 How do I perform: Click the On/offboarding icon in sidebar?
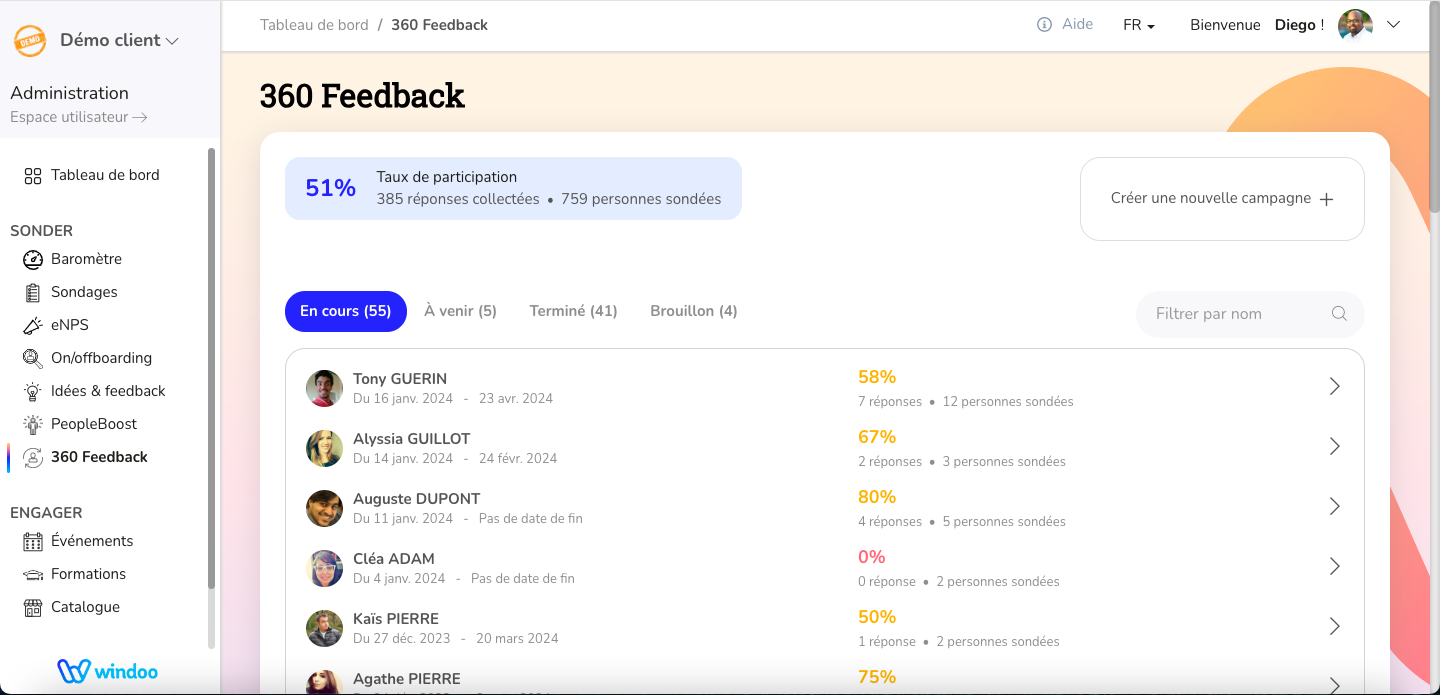[x=33, y=358]
